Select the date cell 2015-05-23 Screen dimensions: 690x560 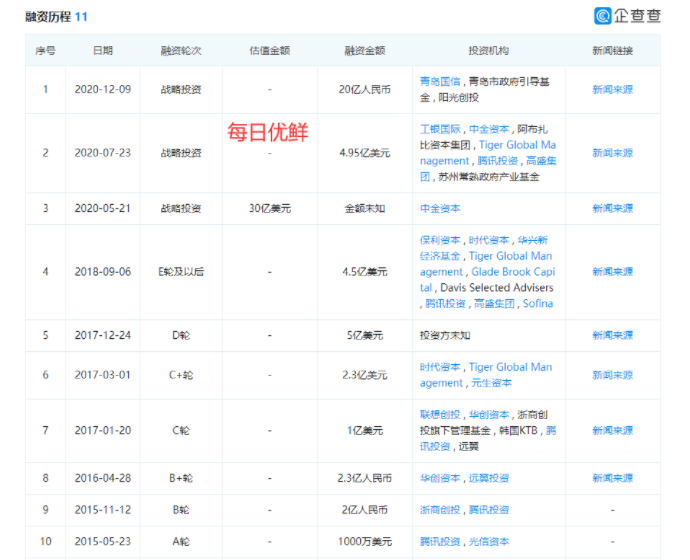[x=103, y=541]
